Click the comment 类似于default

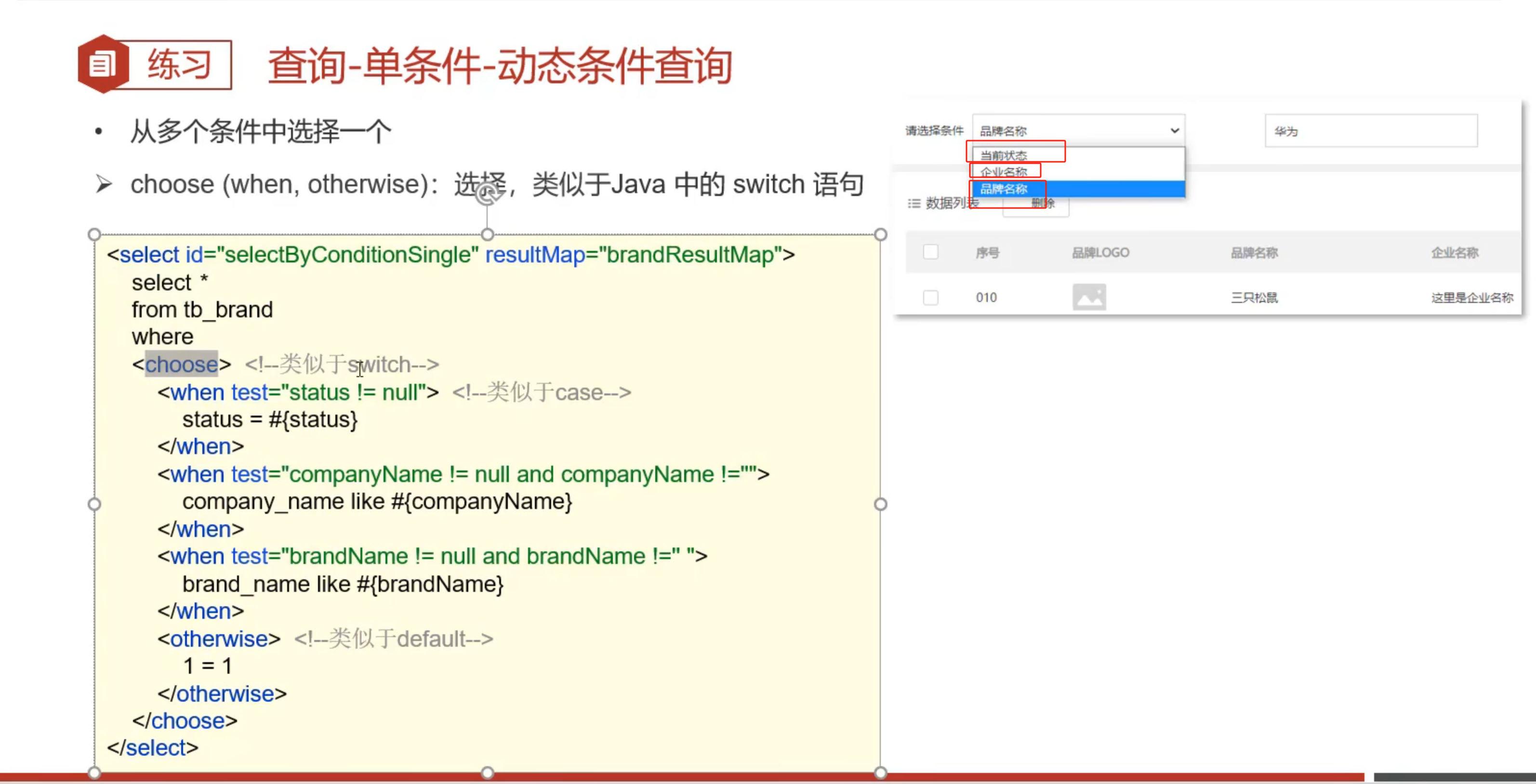point(394,639)
